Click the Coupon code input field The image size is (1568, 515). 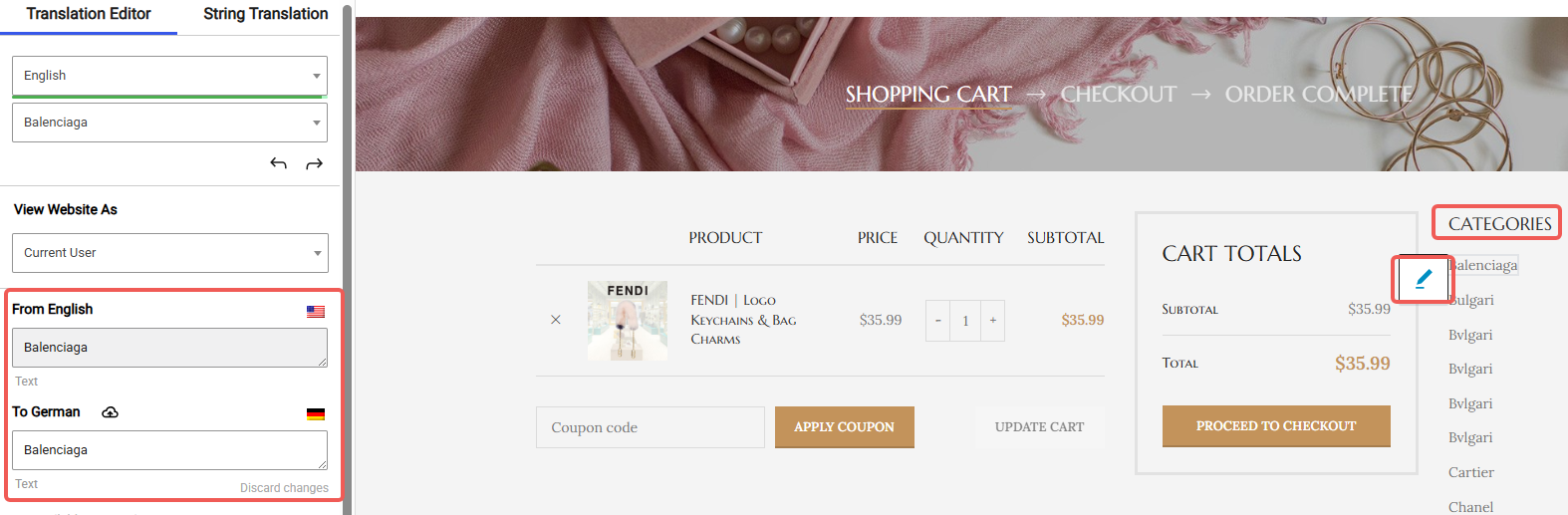pos(650,427)
